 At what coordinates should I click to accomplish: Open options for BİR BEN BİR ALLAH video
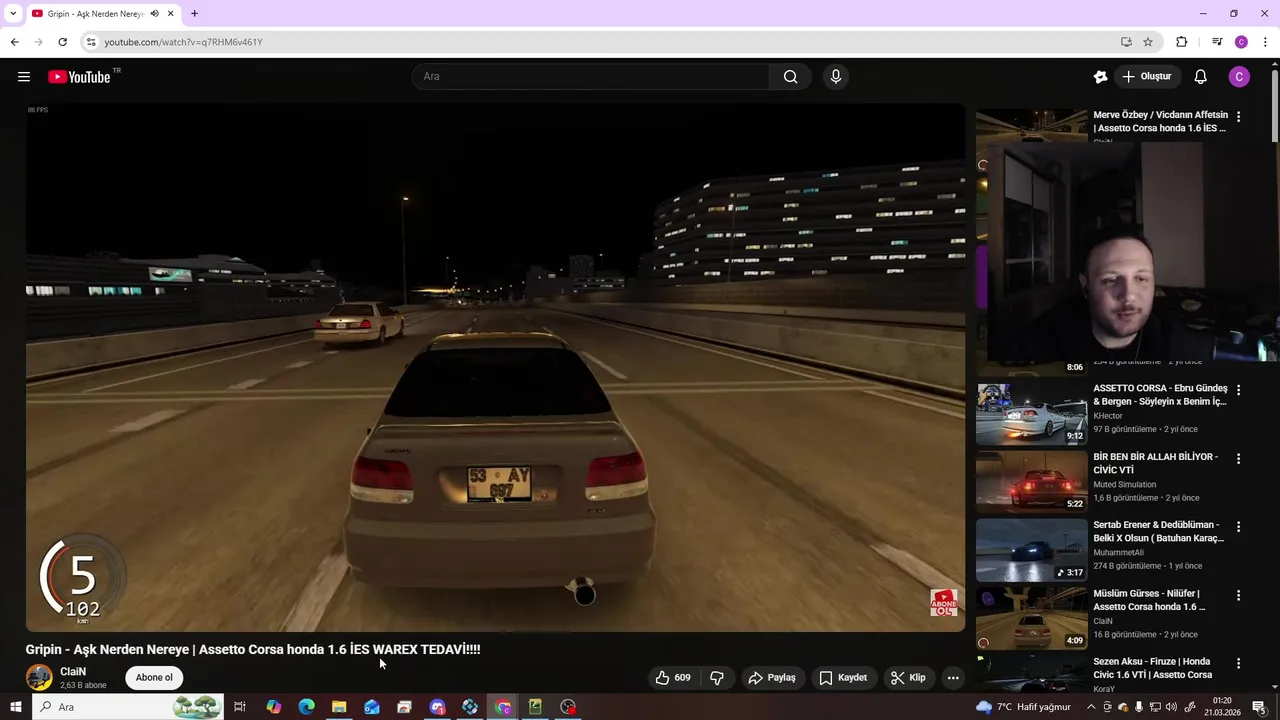(x=1238, y=459)
